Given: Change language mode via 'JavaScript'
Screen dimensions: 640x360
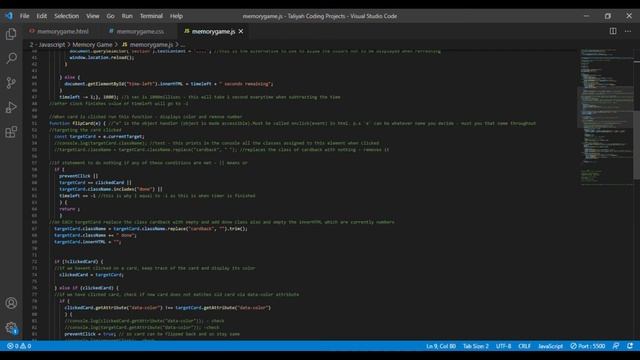Looking at the screenshot, I should point(550,346).
